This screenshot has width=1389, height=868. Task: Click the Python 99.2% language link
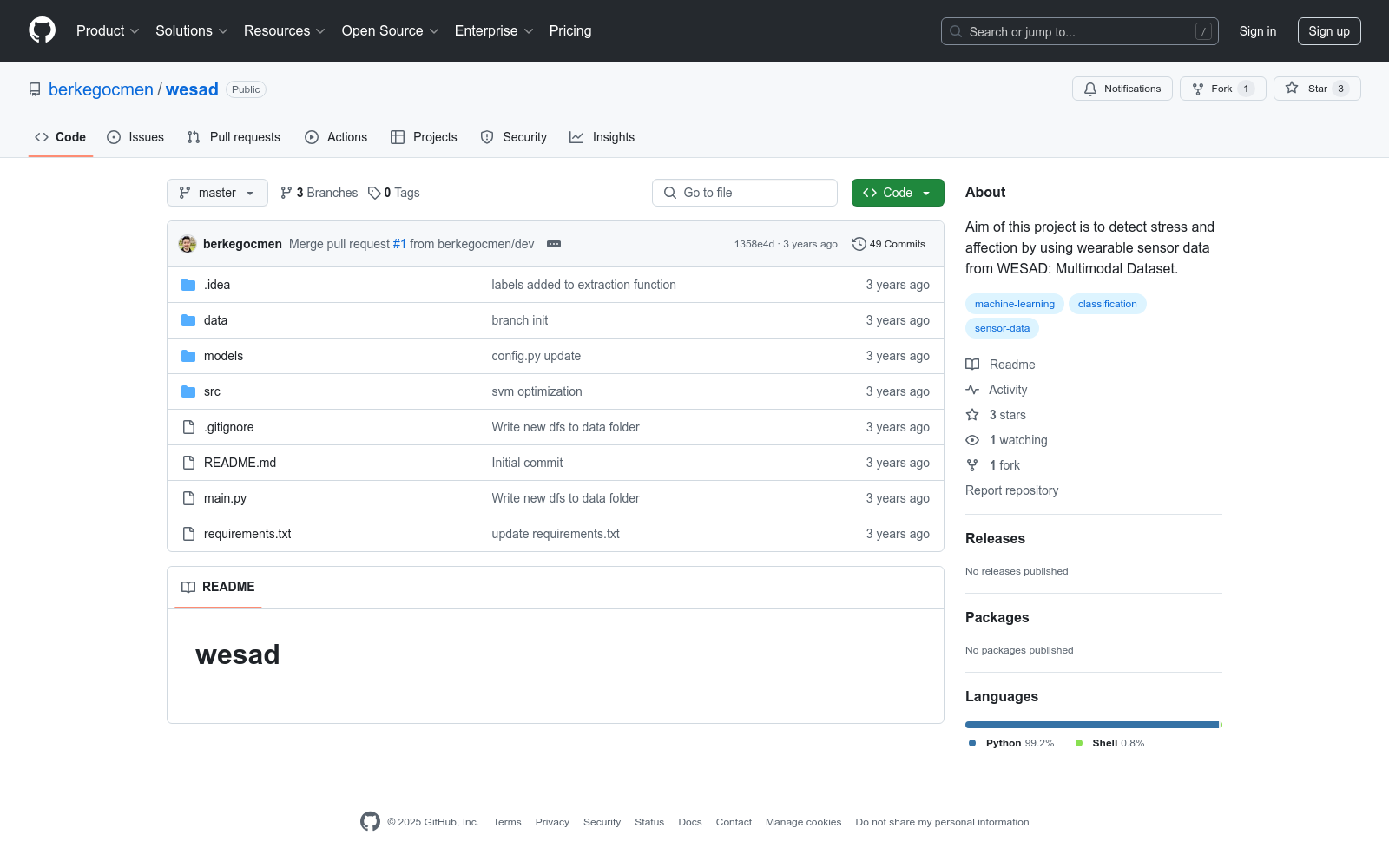click(x=1011, y=743)
